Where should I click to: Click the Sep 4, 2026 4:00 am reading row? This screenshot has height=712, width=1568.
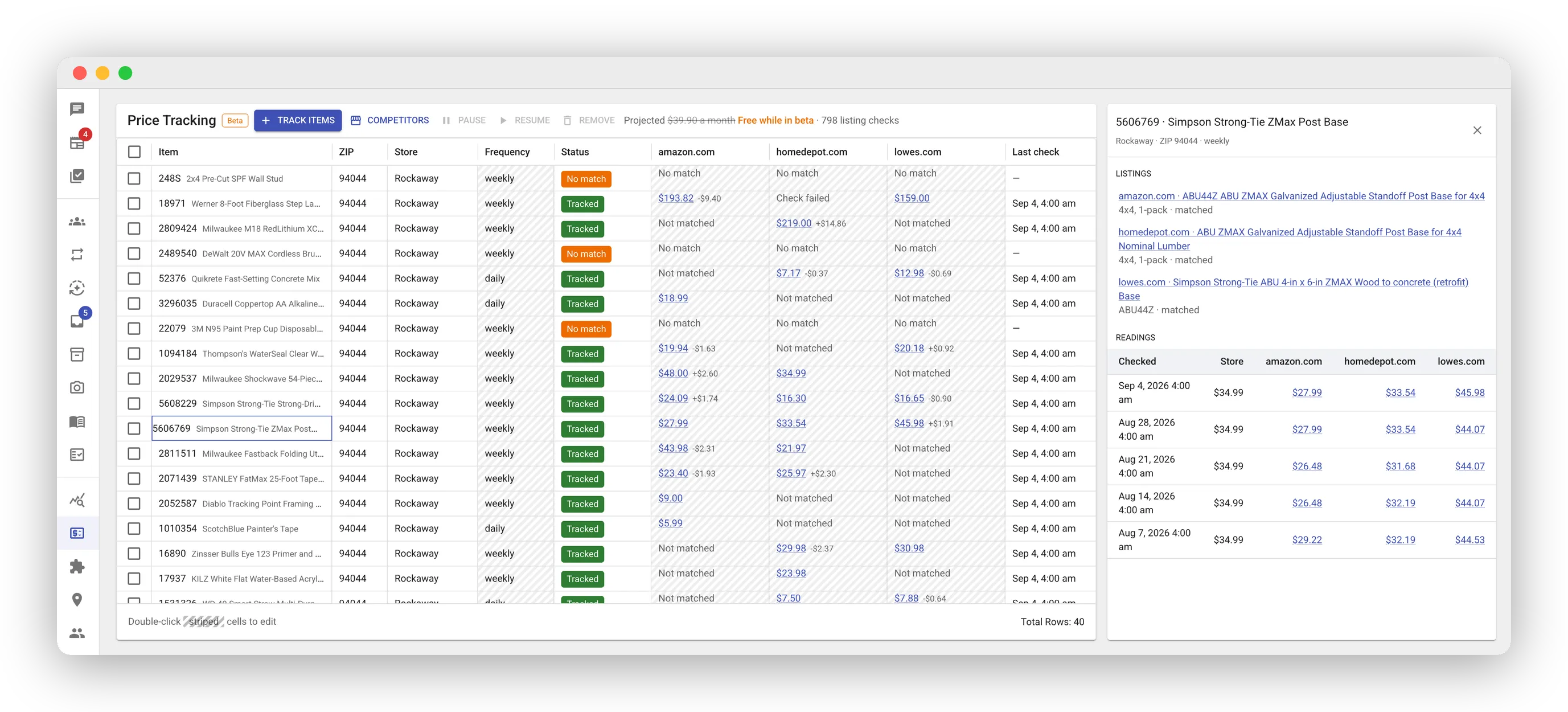pos(1302,393)
